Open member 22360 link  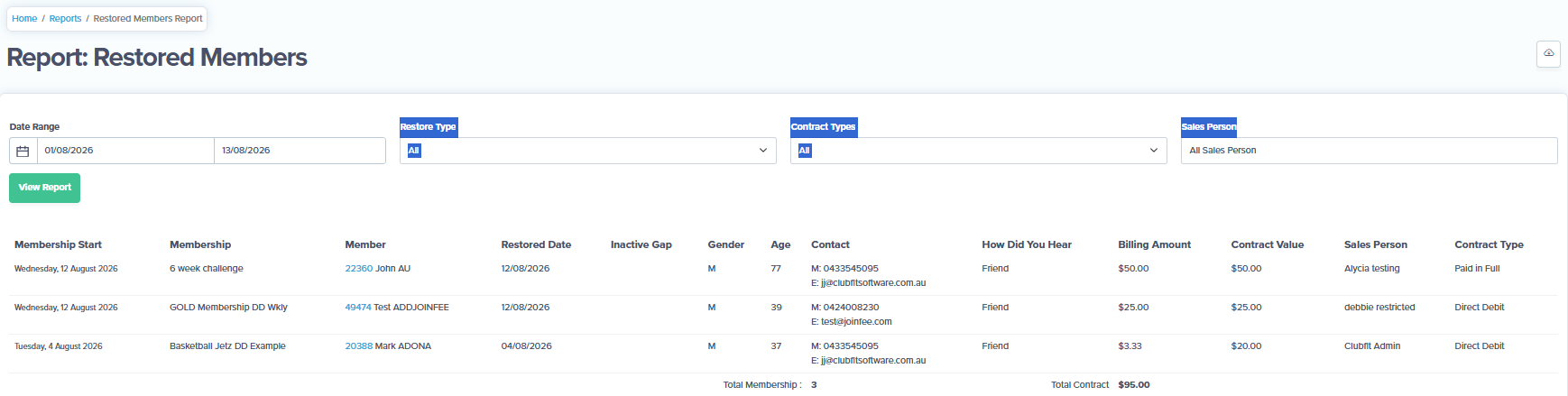(x=358, y=269)
